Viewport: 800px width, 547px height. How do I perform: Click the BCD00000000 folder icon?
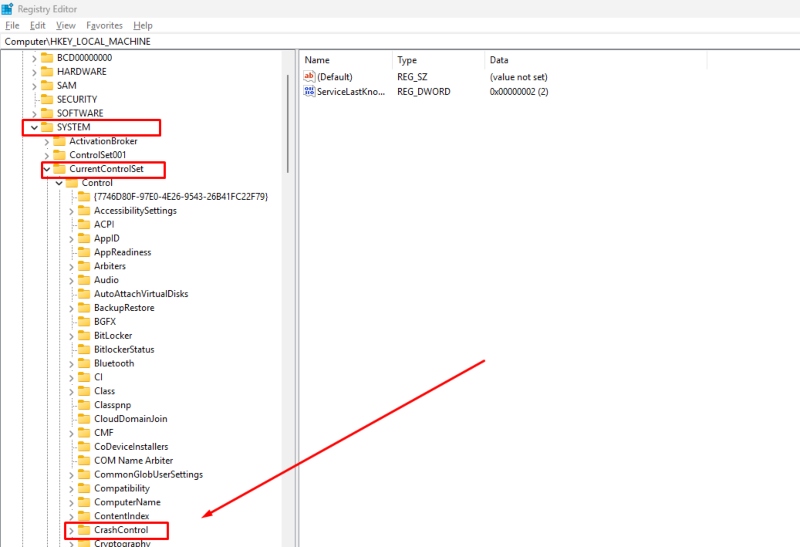coord(47,57)
